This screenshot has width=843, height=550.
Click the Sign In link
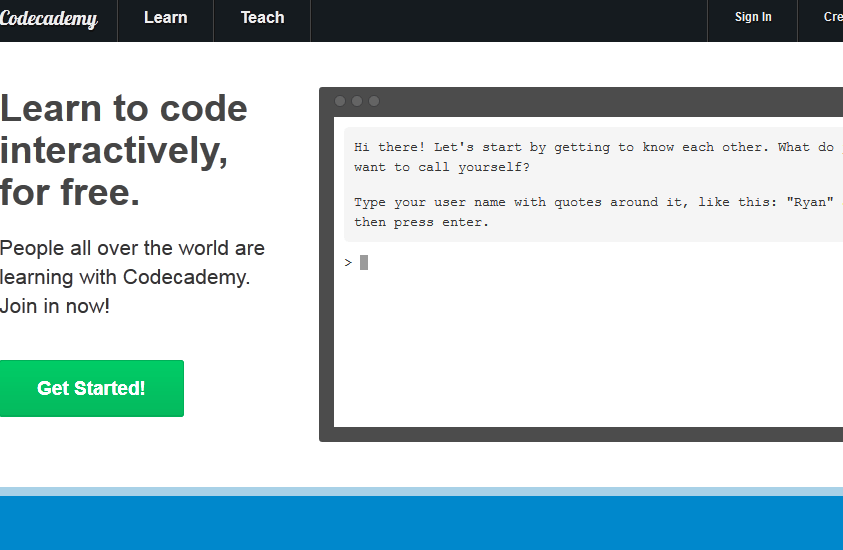(x=753, y=17)
